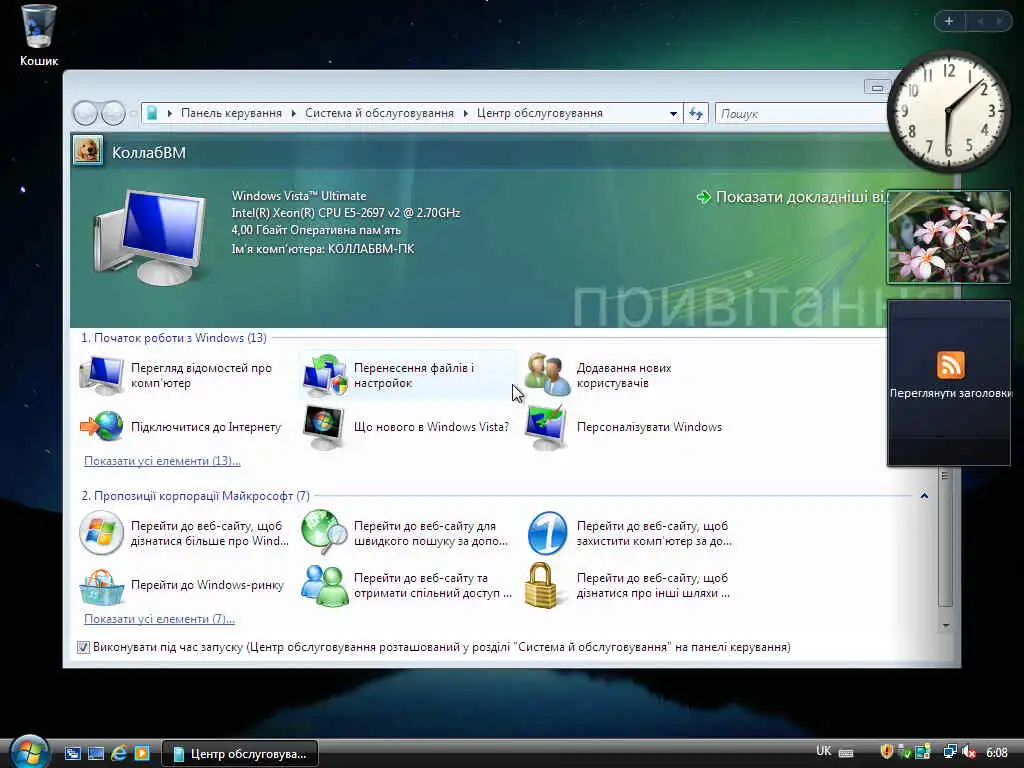Click Показати усі елементи (7) link
The height and width of the screenshot is (768, 1024).
pyautogui.click(x=159, y=619)
